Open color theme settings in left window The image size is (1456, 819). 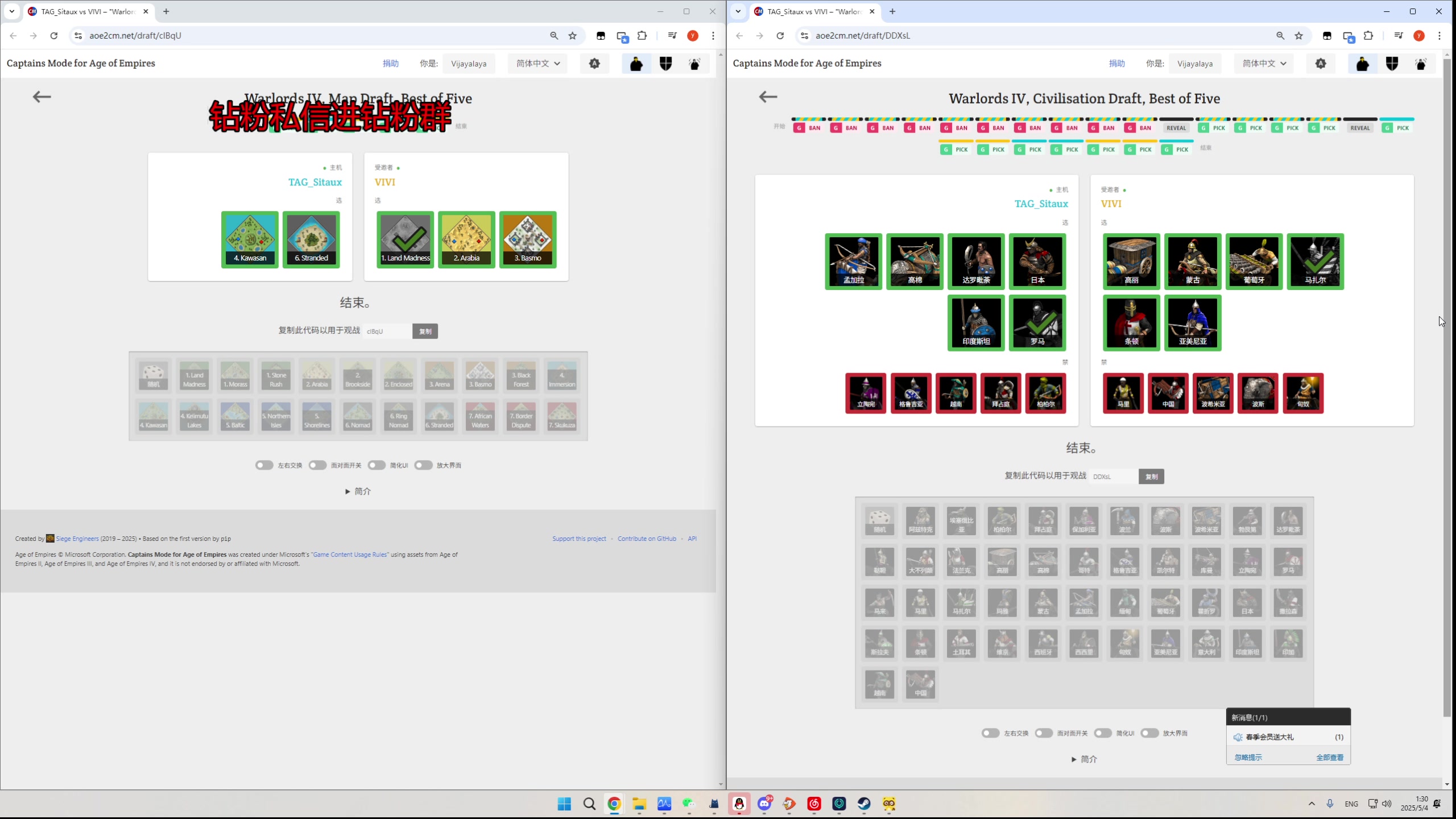point(594,63)
